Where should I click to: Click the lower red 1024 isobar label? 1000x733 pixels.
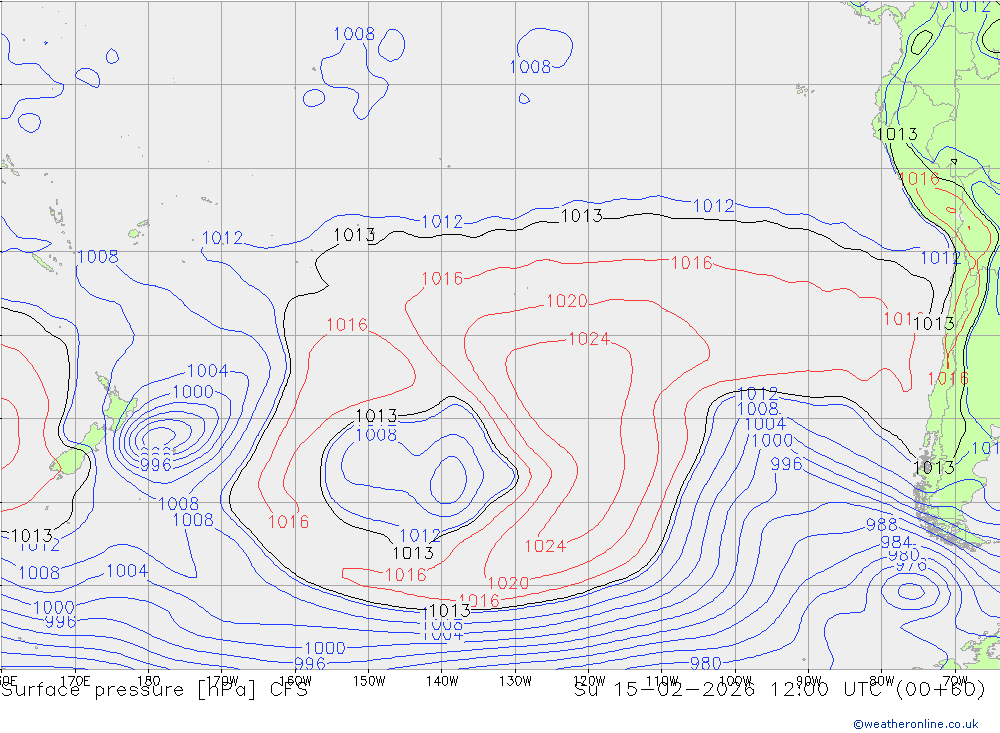[545, 546]
